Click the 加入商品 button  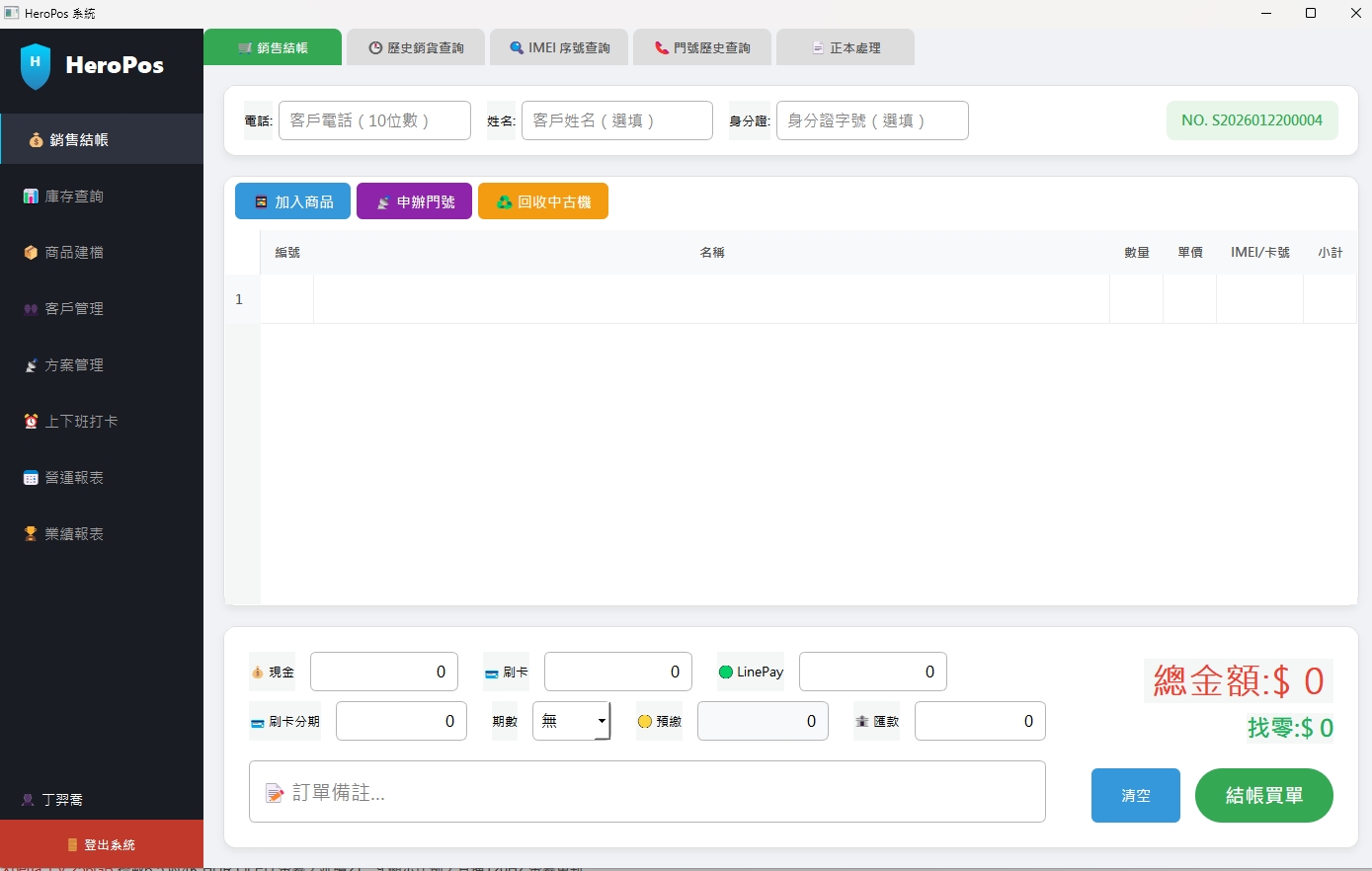(x=292, y=200)
